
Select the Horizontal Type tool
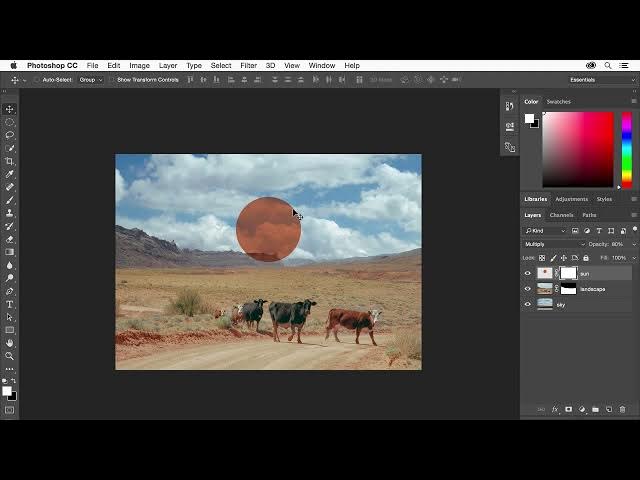pyautogui.click(x=10, y=304)
